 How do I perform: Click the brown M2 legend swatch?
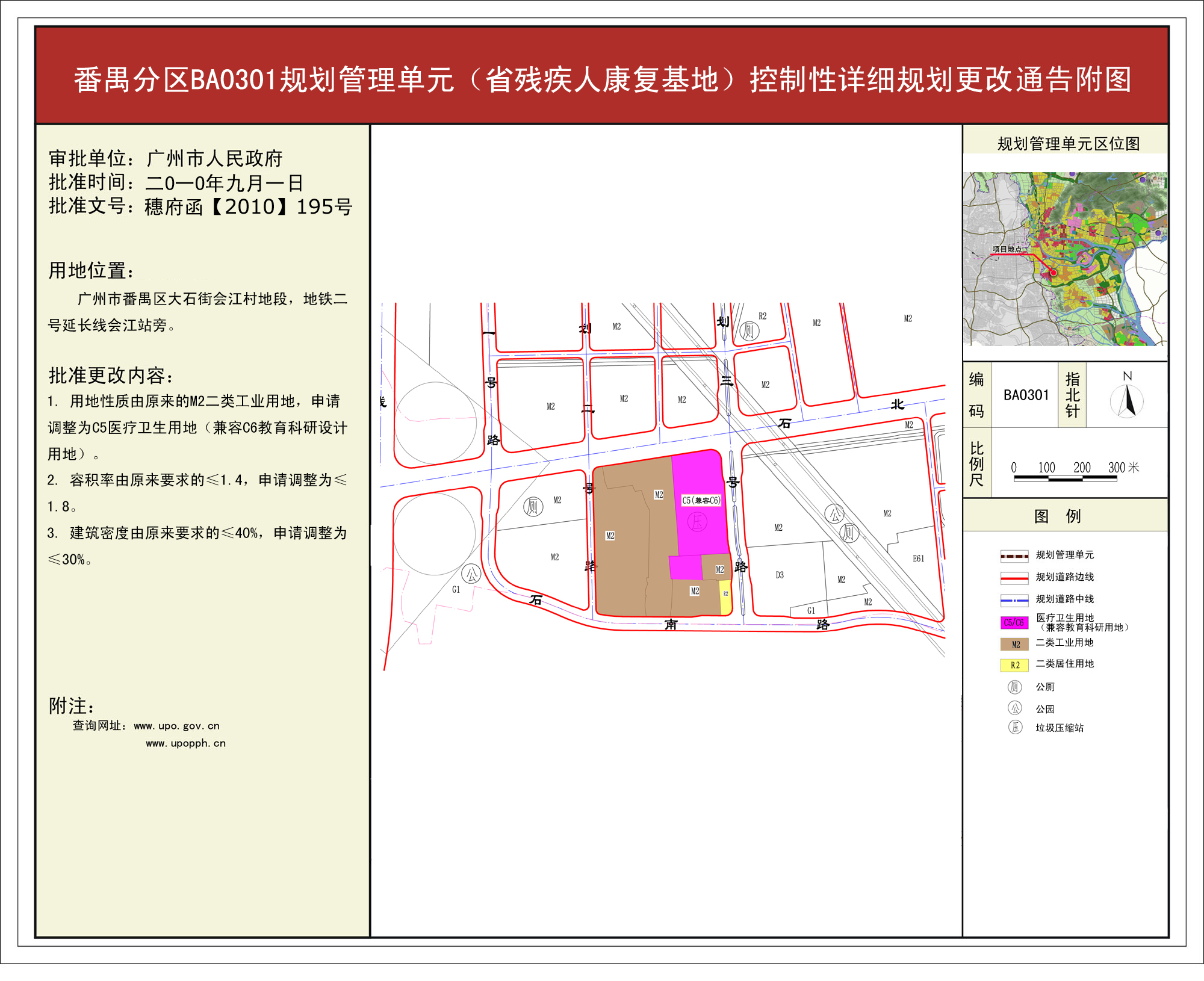coord(1014,644)
